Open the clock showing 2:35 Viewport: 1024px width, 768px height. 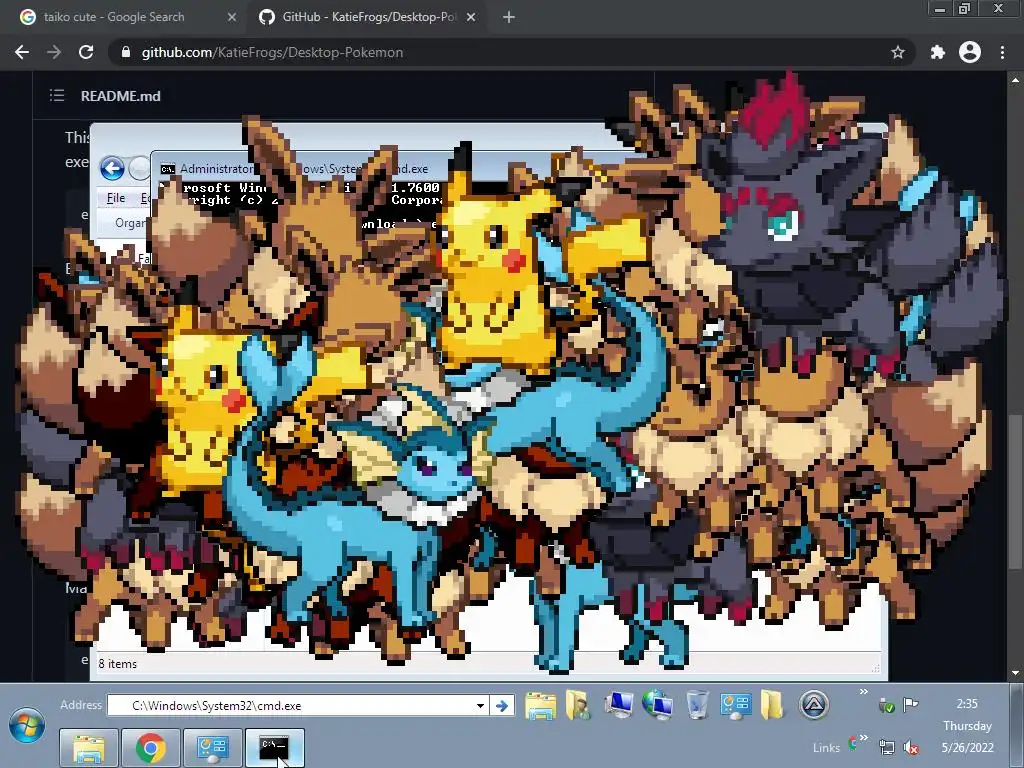coord(967,704)
